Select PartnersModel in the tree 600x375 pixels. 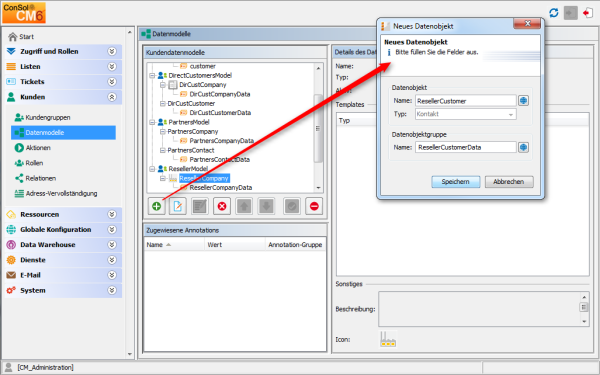click(189, 122)
